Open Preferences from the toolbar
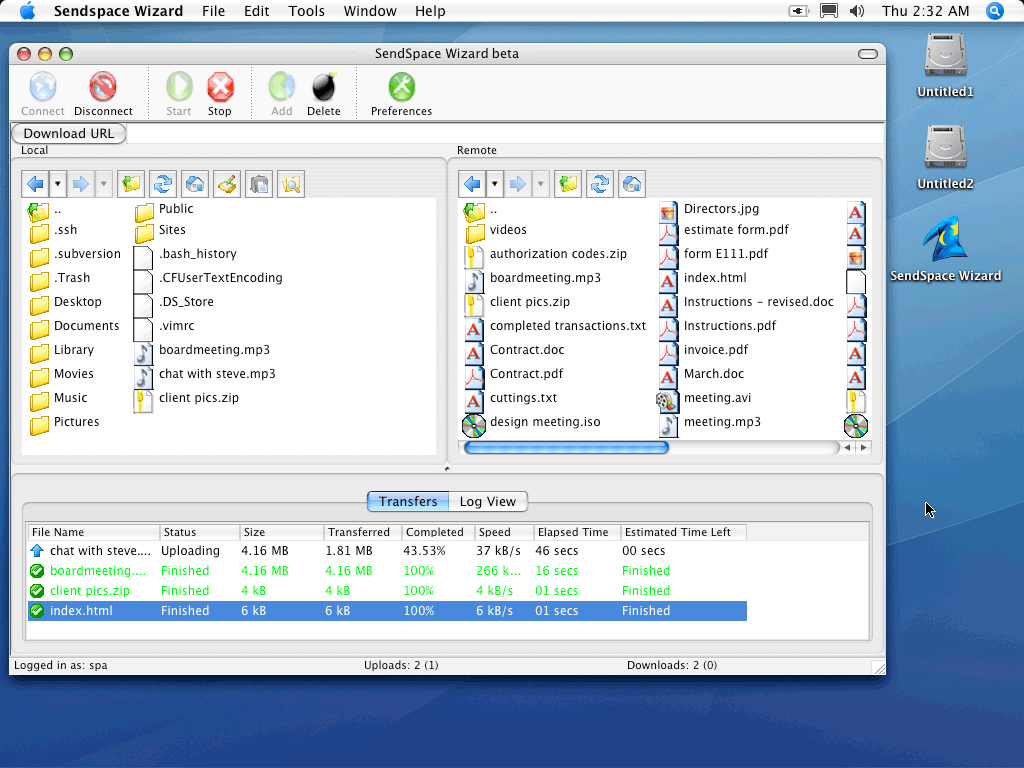 402,87
